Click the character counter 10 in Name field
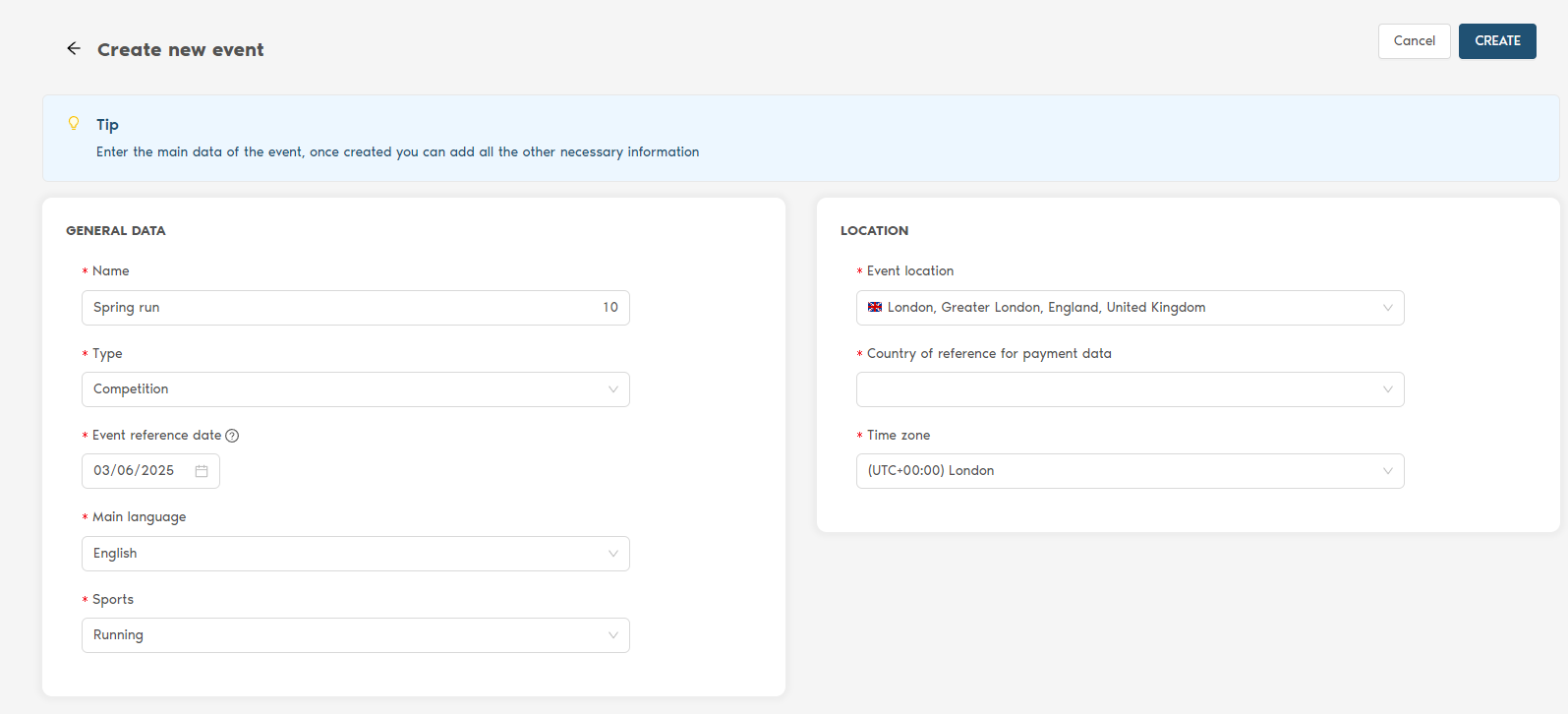Image resolution: width=1568 pixels, height=714 pixels. [x=610, y=308]
